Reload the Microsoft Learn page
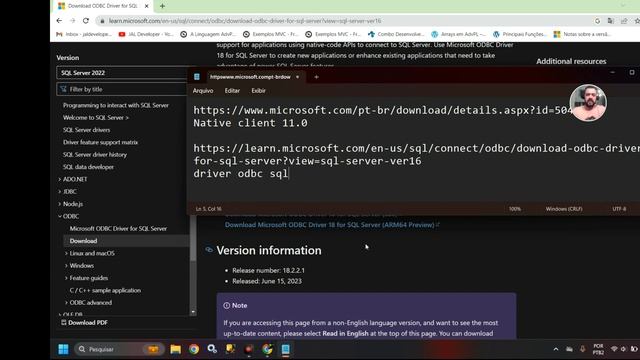This screenshot has width=640, height=360. 86,21
